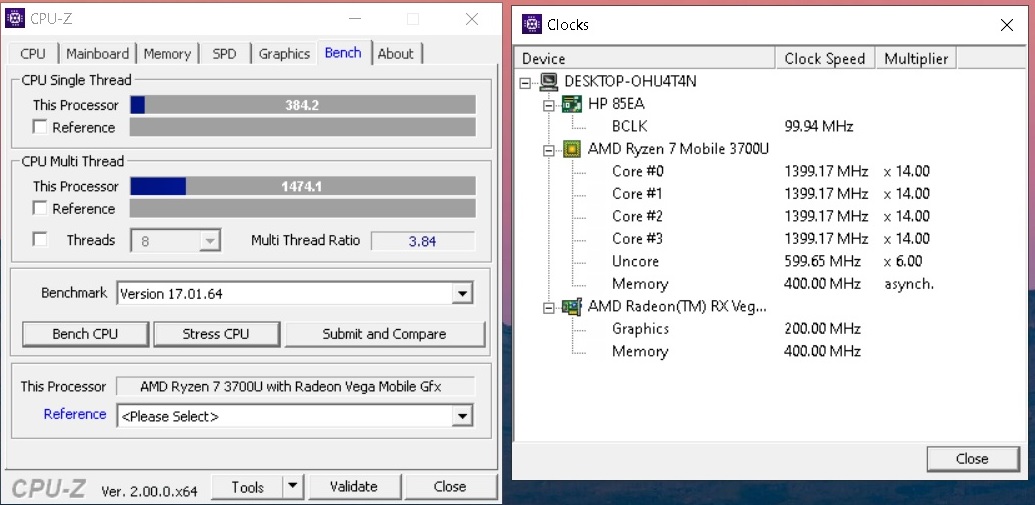Viewport: 1035px width, 505px height.
Task: Select the Core #2 row
Action: (x=638, y=216)
